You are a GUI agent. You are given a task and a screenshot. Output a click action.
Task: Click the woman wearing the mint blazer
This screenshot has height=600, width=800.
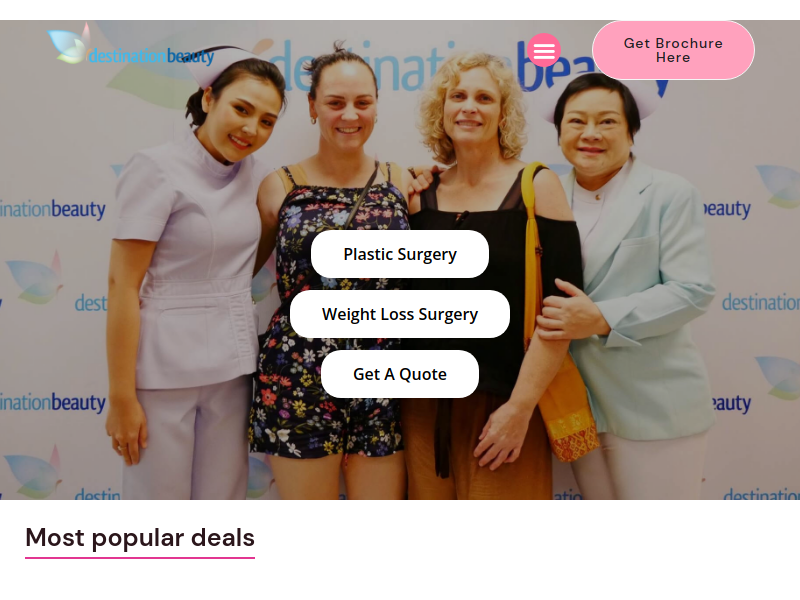pos(633,286)
